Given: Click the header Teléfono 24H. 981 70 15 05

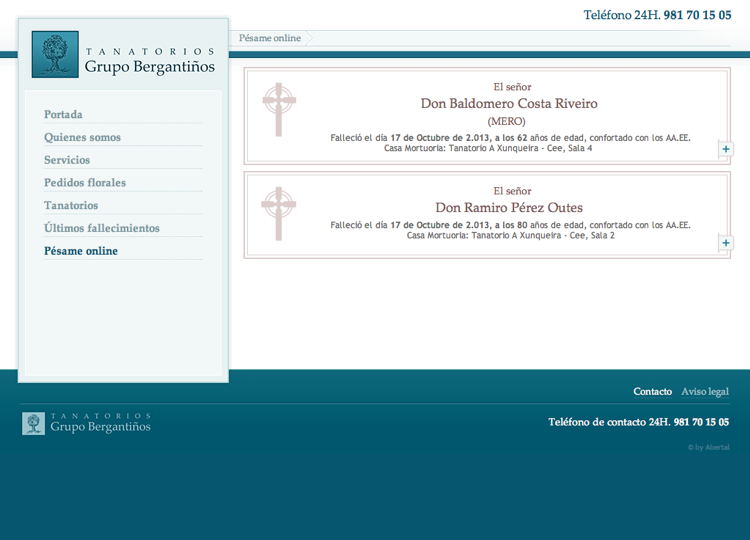Looking at the screenshot, I should click(657, 15).
